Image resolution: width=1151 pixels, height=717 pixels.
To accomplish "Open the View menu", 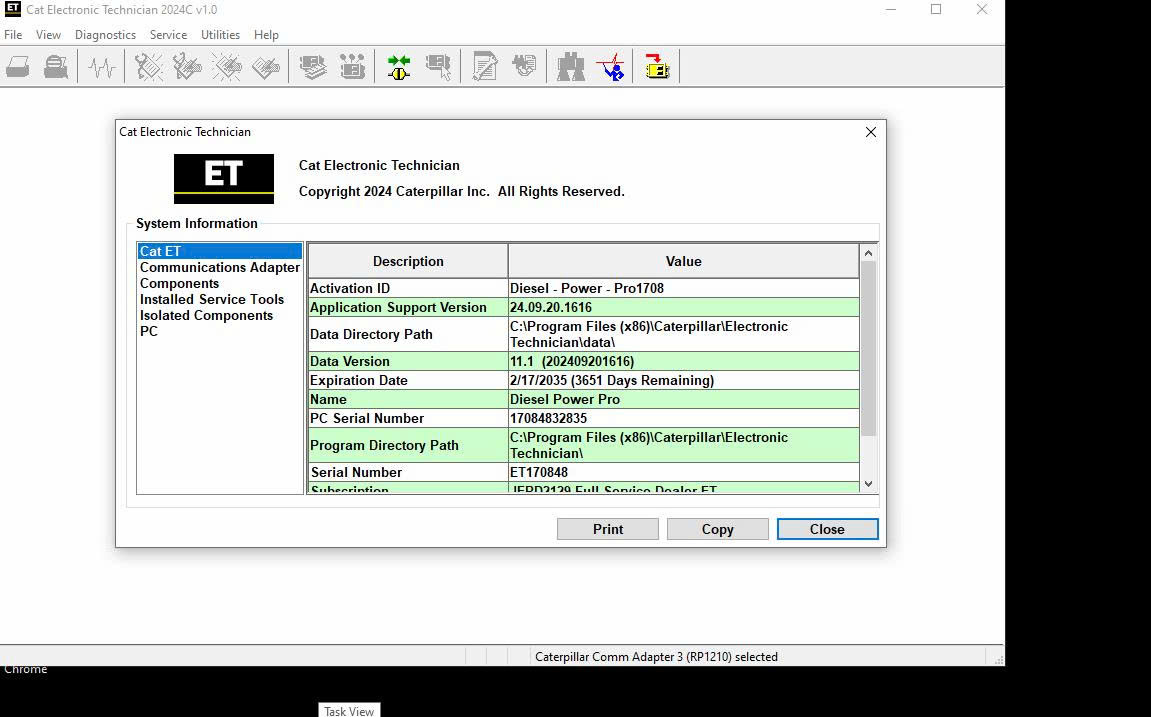I will click(48, 34).
